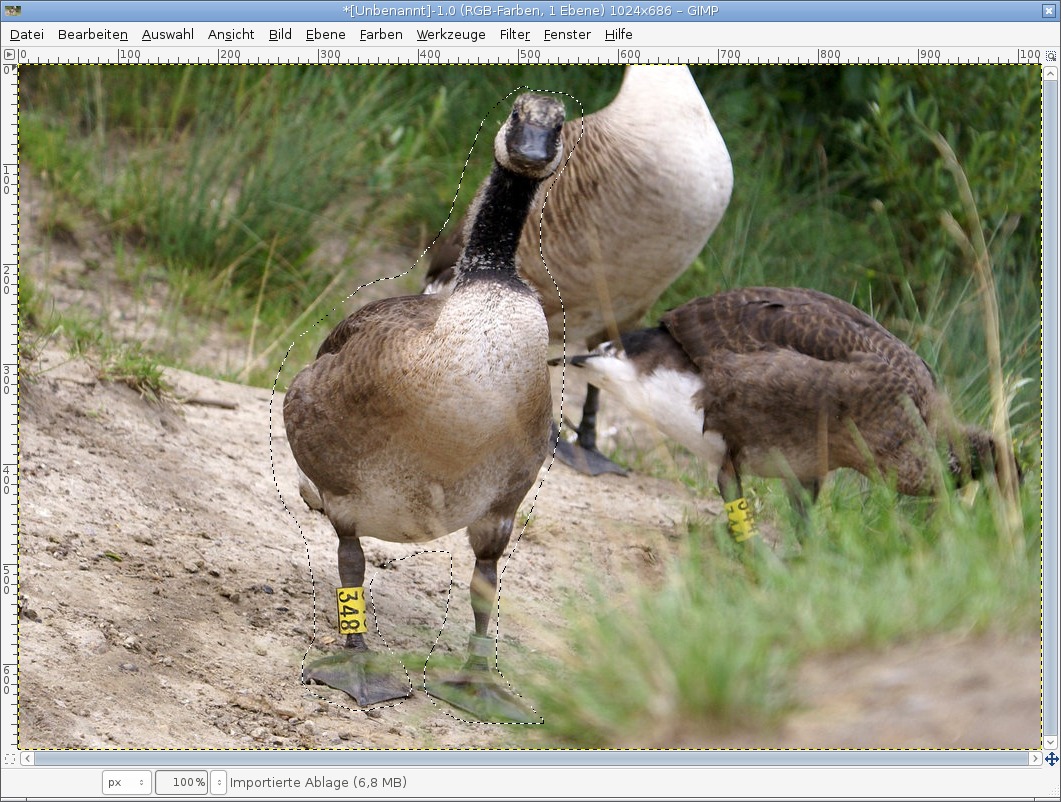Image resolution: width=1061 pixels, height=802 pixels.
Task: Click the navigation preview cross-arrow icon
Action: tap(1051, 759)
